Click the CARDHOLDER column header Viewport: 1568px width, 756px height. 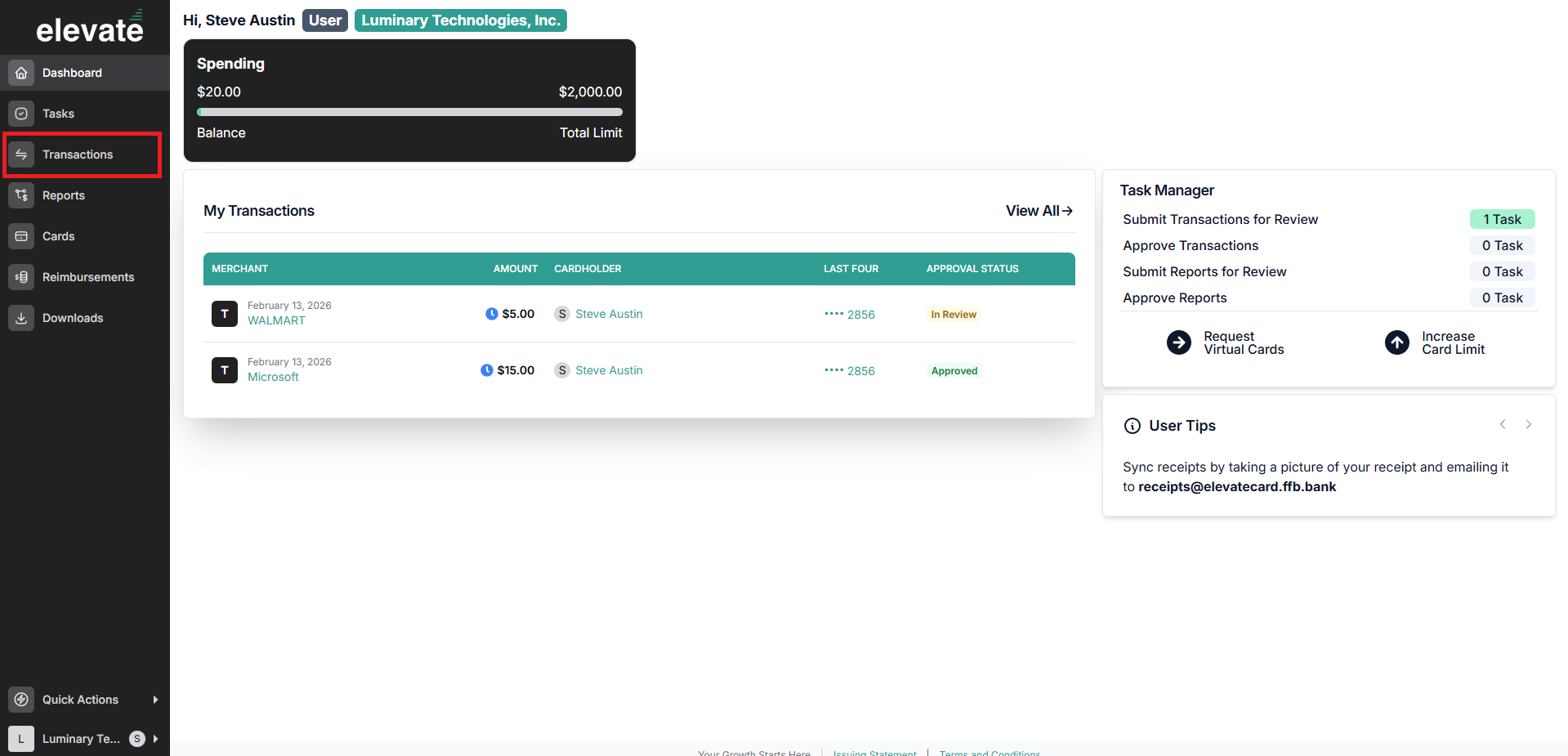[x=587, y=269]
